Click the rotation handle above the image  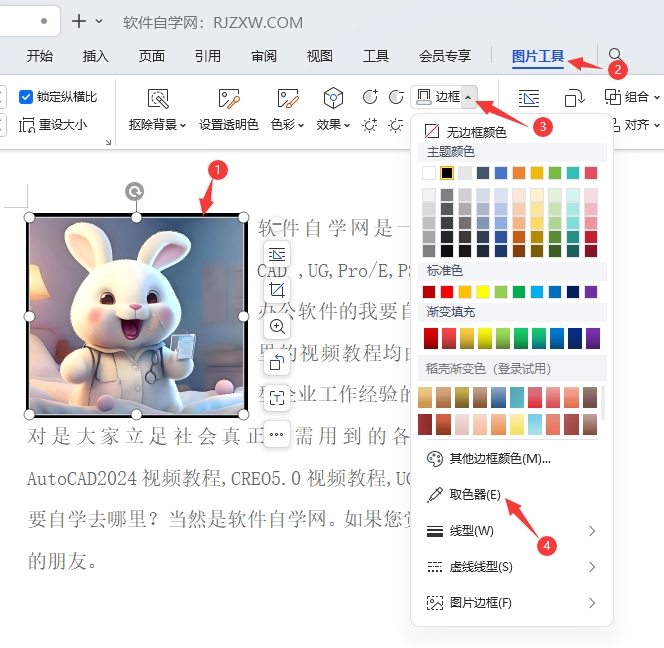coord(135,191)
